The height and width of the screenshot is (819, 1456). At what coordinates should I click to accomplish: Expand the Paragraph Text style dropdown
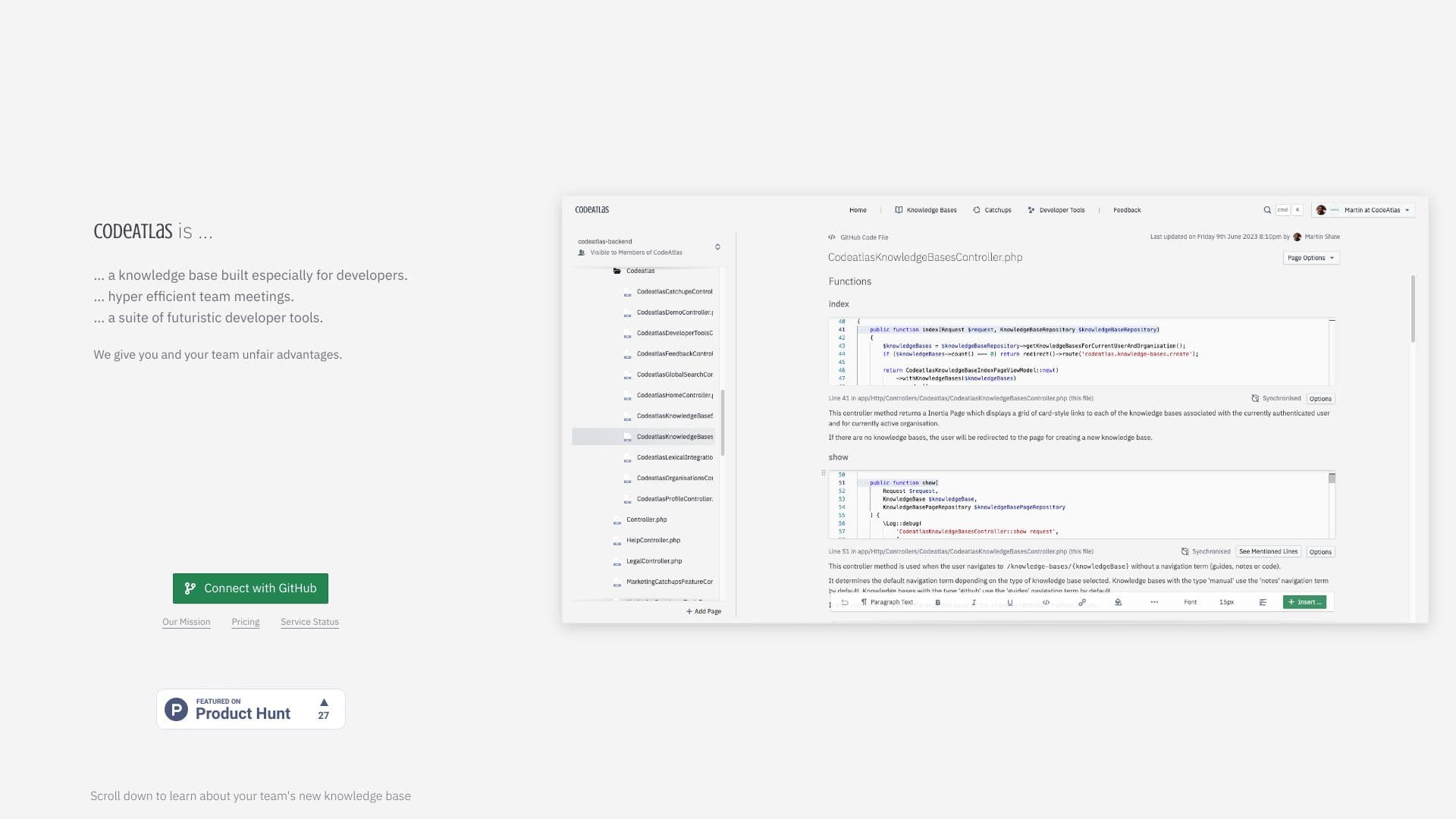(x=892, y=602)
